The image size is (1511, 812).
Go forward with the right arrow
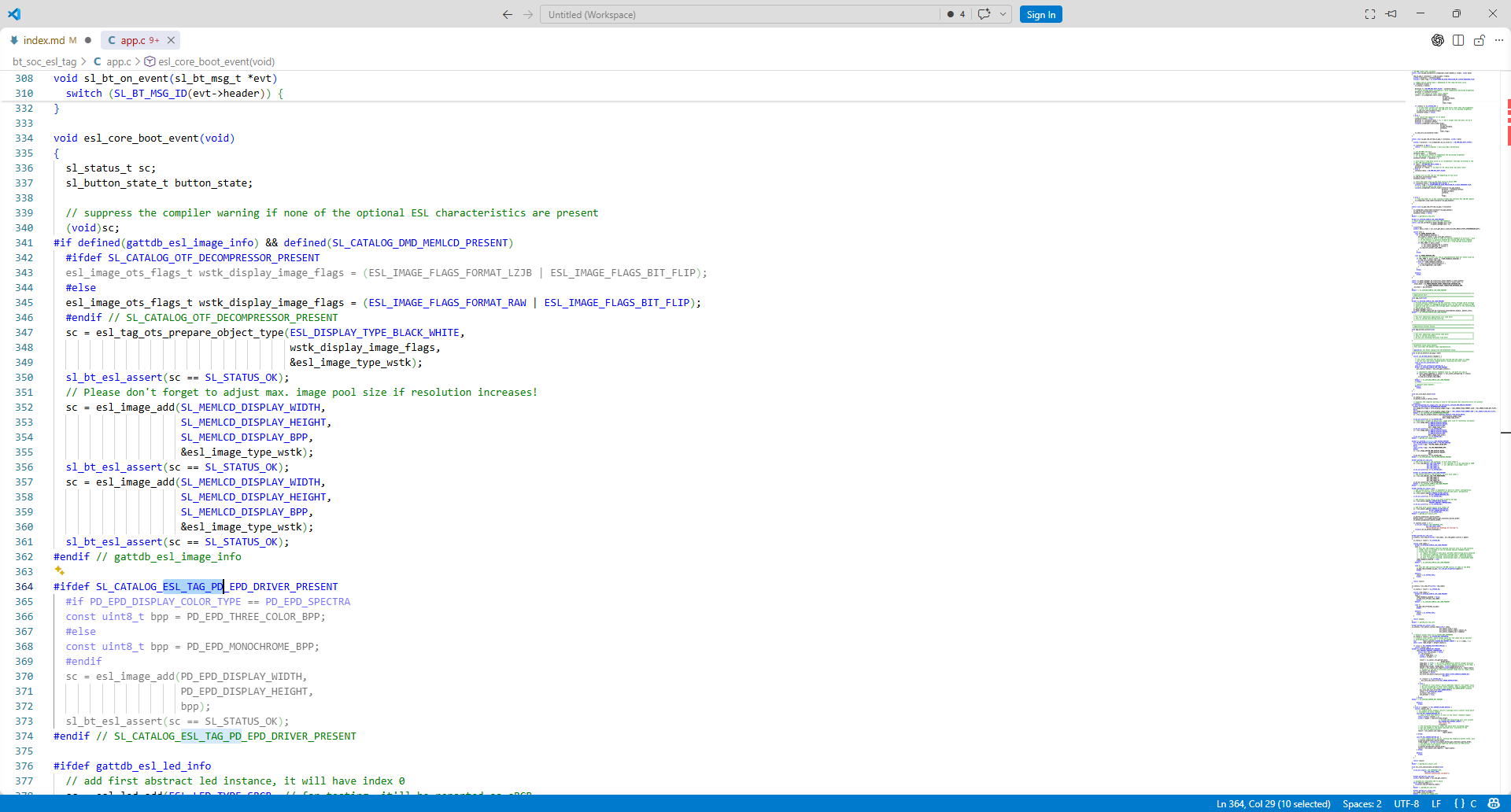[x=528, y=14]
